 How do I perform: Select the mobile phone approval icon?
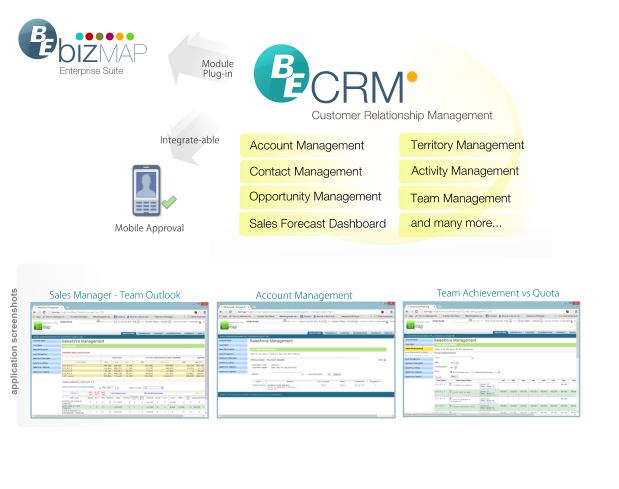coord(146,191)
